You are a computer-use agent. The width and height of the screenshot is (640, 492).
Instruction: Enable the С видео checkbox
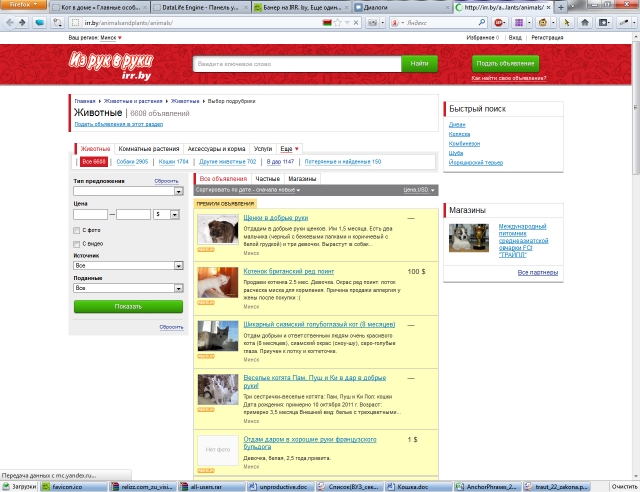pos(76,244)
